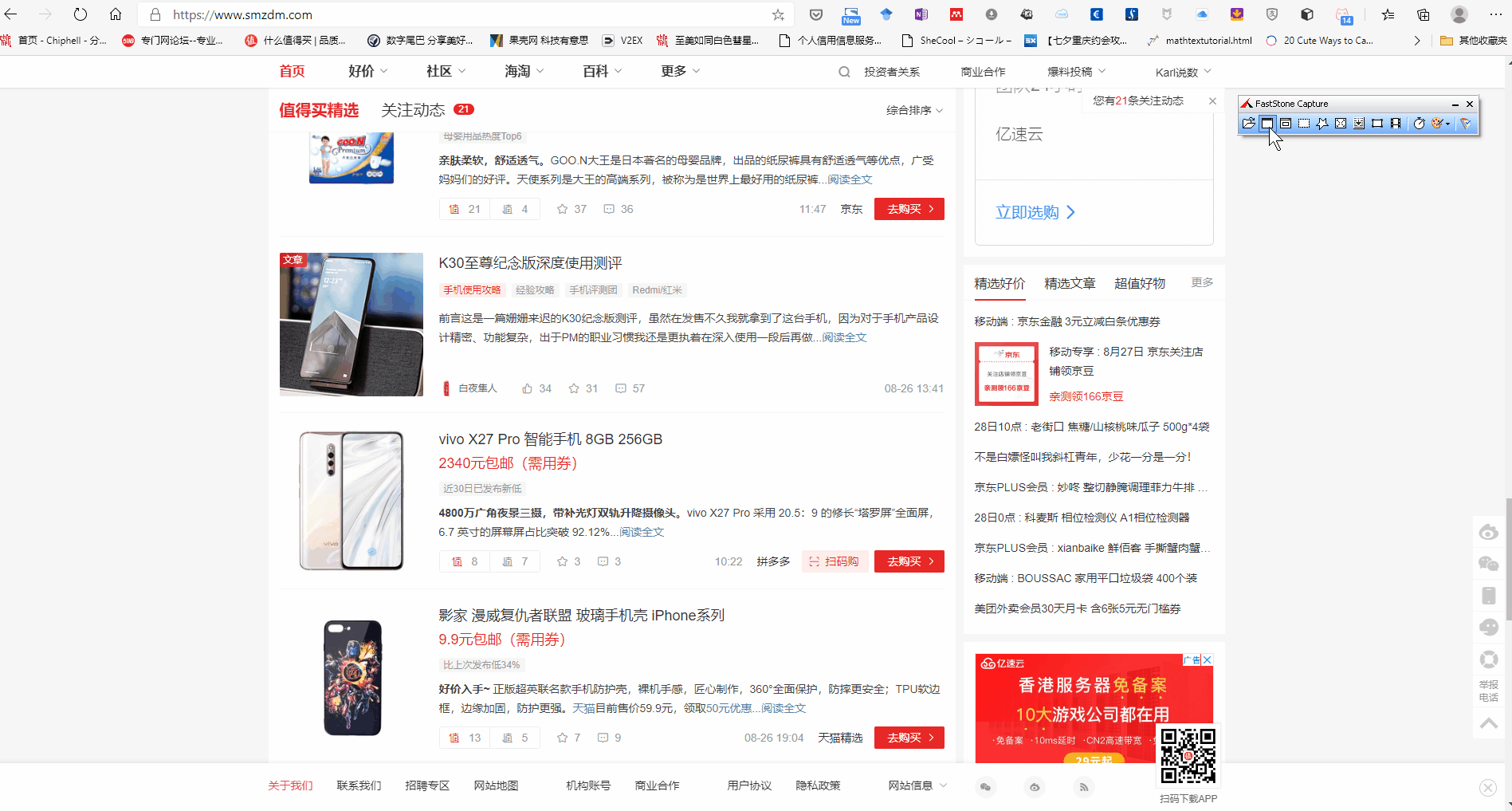Click 更多 link in sidebar tabs
The image size is (1512, 811).
[1202, 282]
